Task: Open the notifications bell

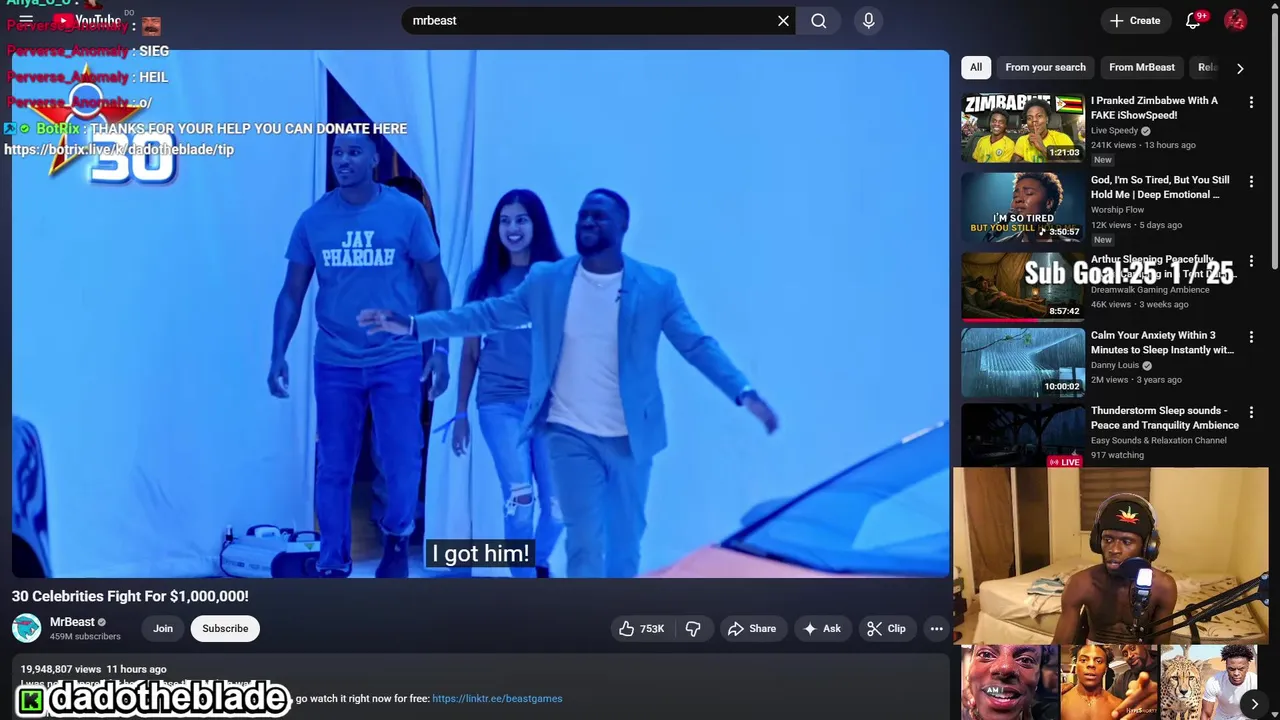Action: pos(1193,20)
